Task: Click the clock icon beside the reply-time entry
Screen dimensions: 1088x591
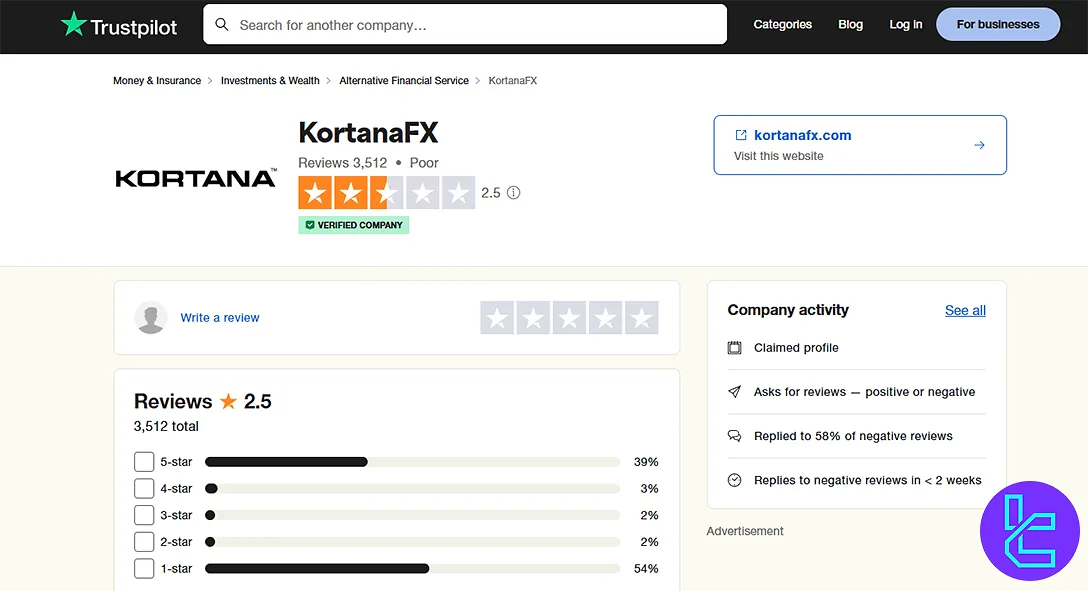Action: [x=736, y=480]
